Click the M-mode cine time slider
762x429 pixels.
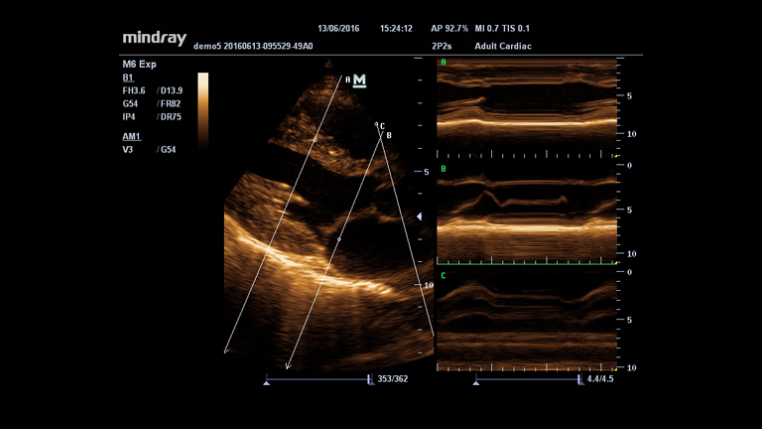click(x=527, y=380)
